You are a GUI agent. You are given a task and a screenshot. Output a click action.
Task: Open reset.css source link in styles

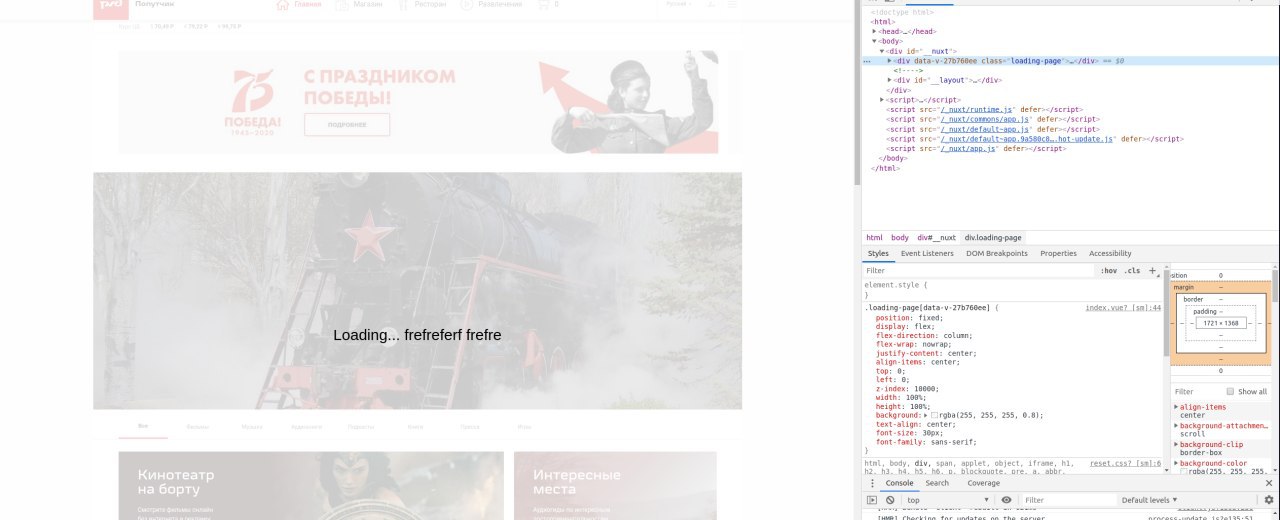pos(1125,464)
